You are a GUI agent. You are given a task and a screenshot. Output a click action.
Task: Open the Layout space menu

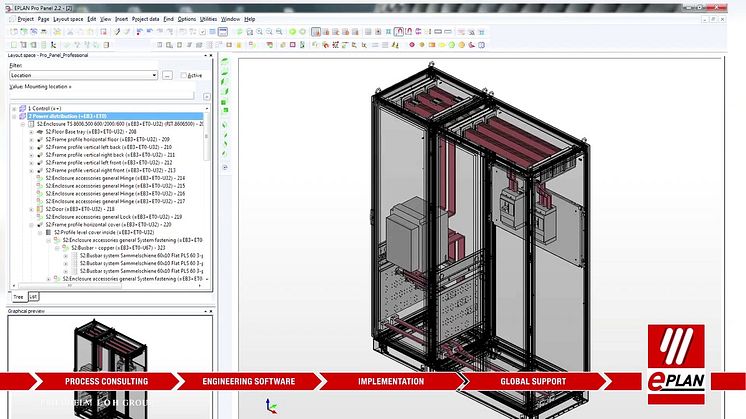(68, 19)
